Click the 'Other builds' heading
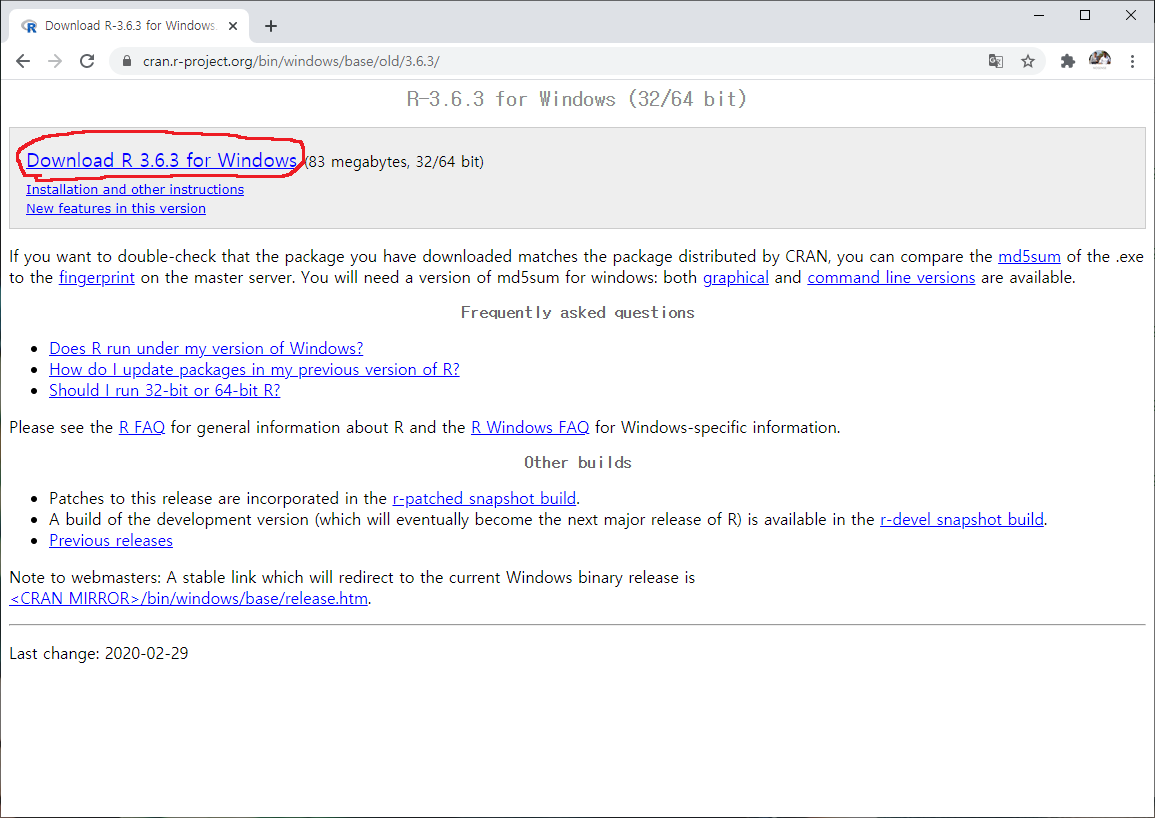 578,463
